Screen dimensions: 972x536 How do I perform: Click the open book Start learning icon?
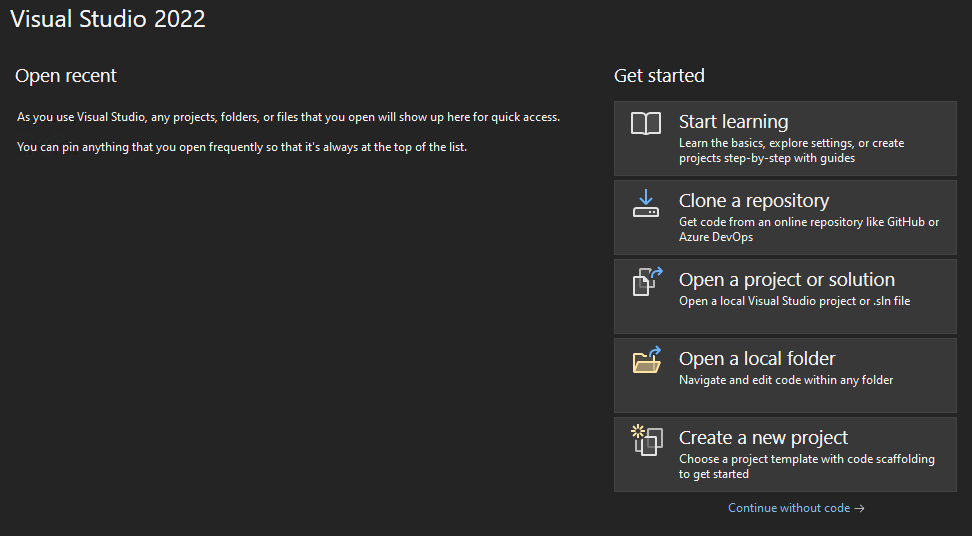pyautogui.click(x=646, y=124)
